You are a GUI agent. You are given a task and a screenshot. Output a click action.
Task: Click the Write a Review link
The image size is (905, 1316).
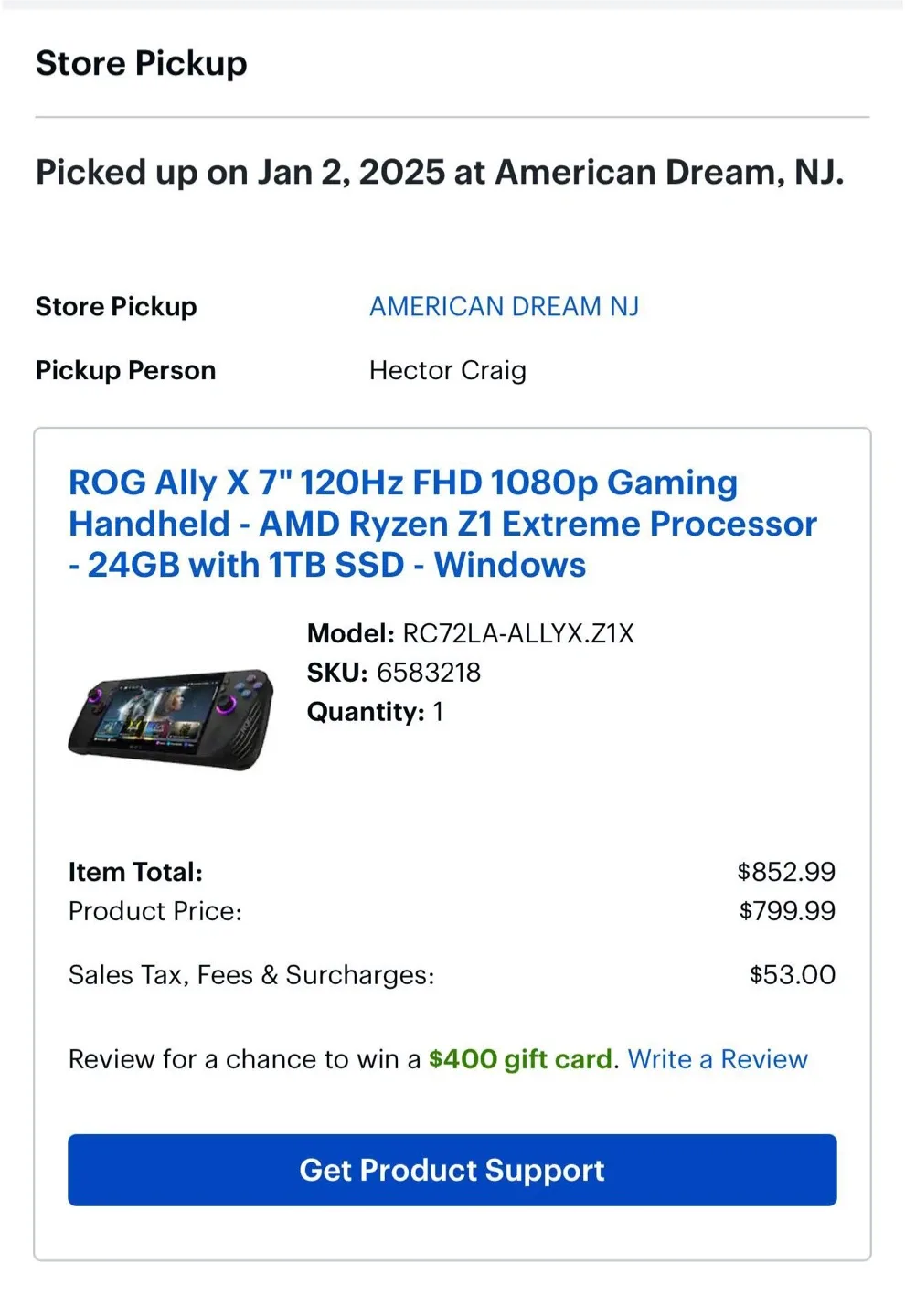719,1058
